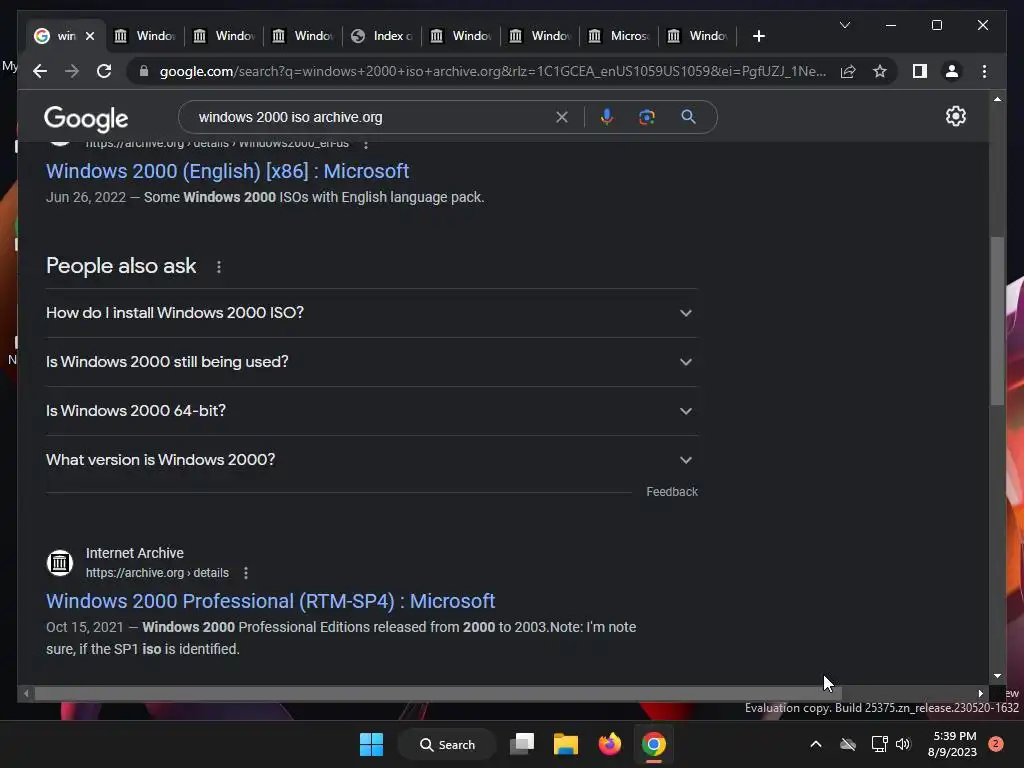Click the vertical scrollbar thumb
The width and height of the screenshot is (1024, 768).
[x=997, y=320]
